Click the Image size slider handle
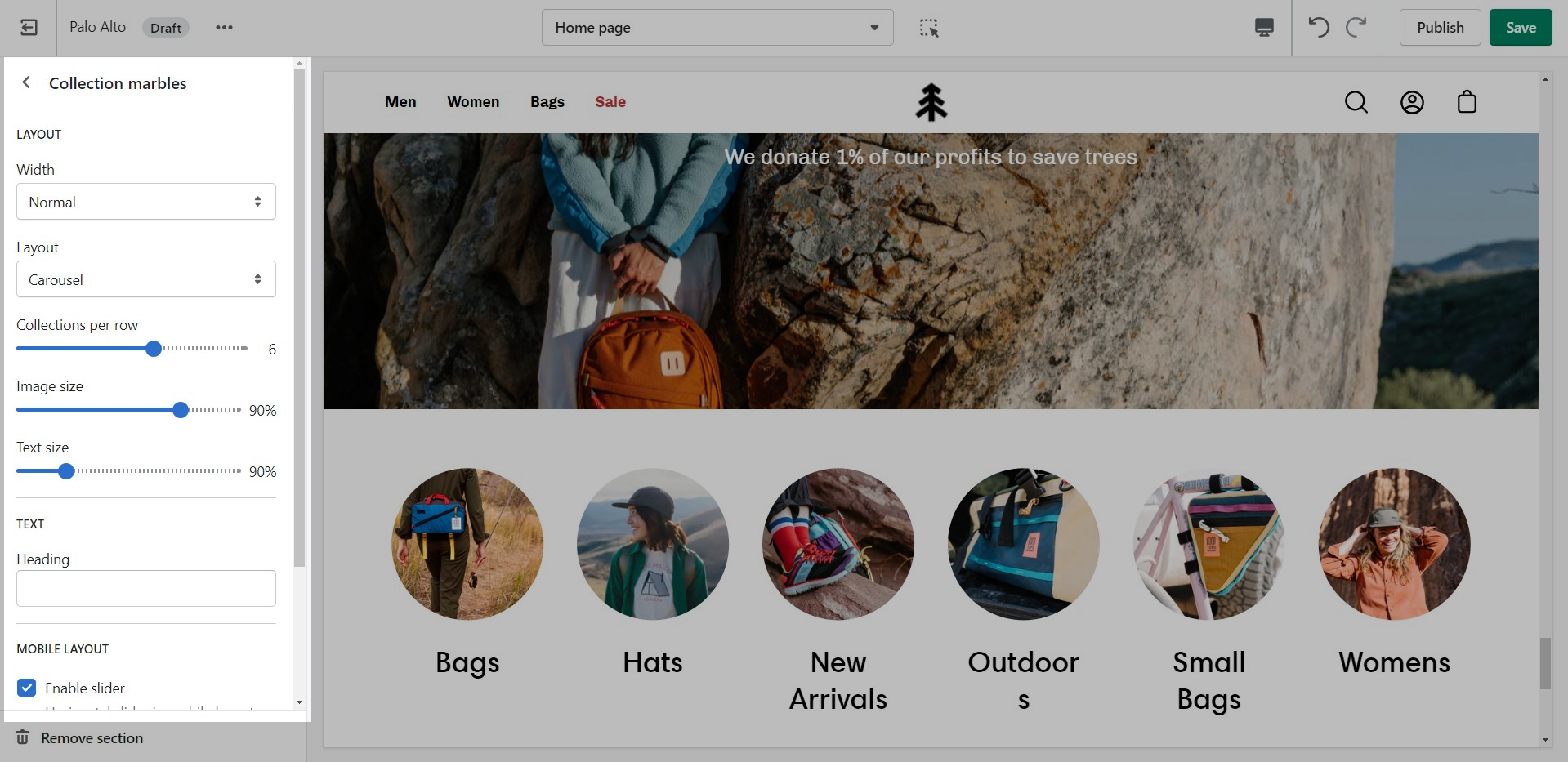The height and width of the screenshot is (762, 1568). 181,410
